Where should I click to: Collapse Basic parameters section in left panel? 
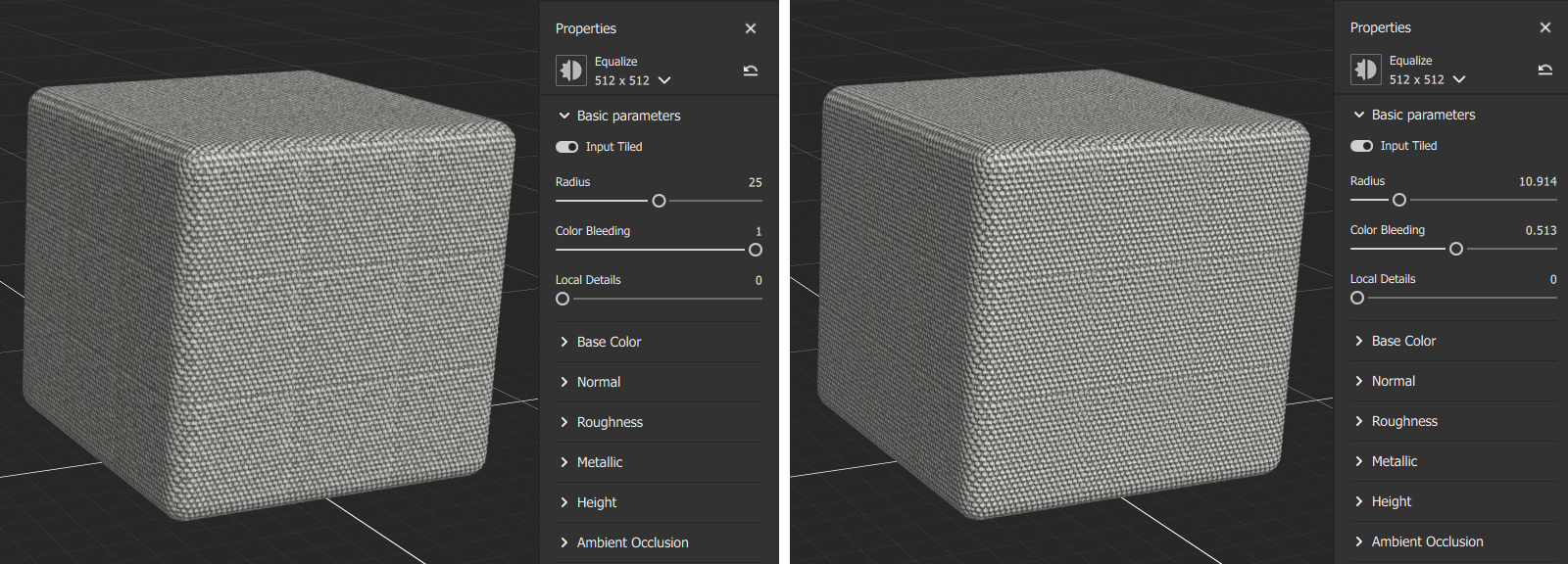click(x=564, y=116)
